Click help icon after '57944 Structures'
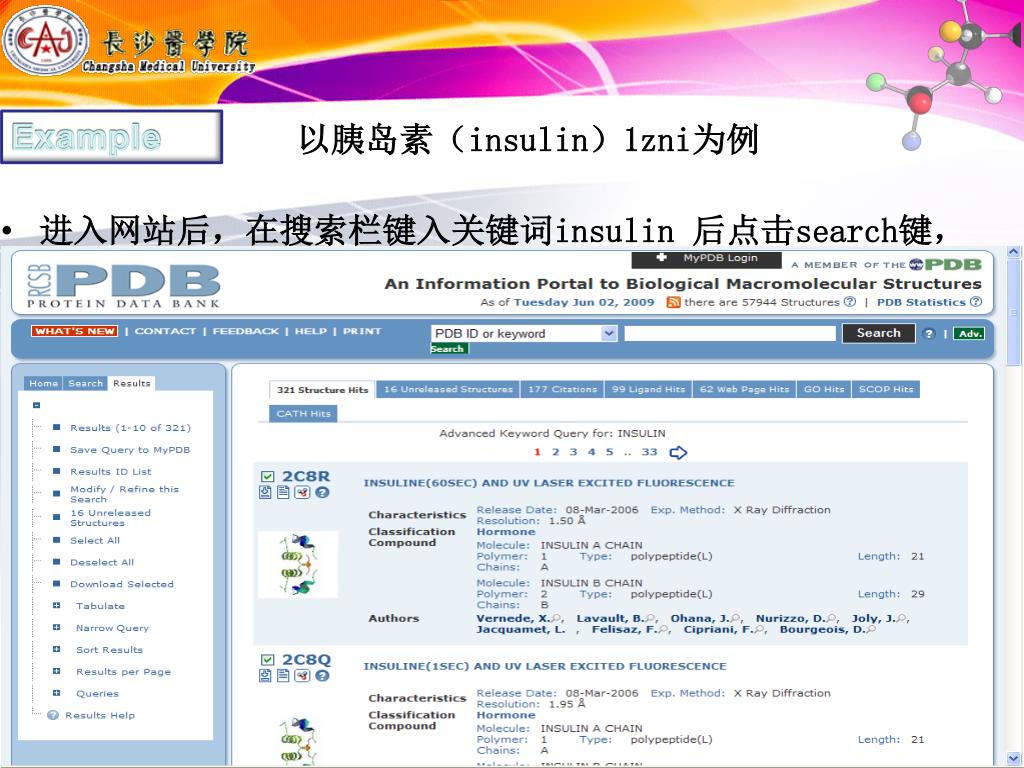This screenshot has width=1024, height=768. 850,302
